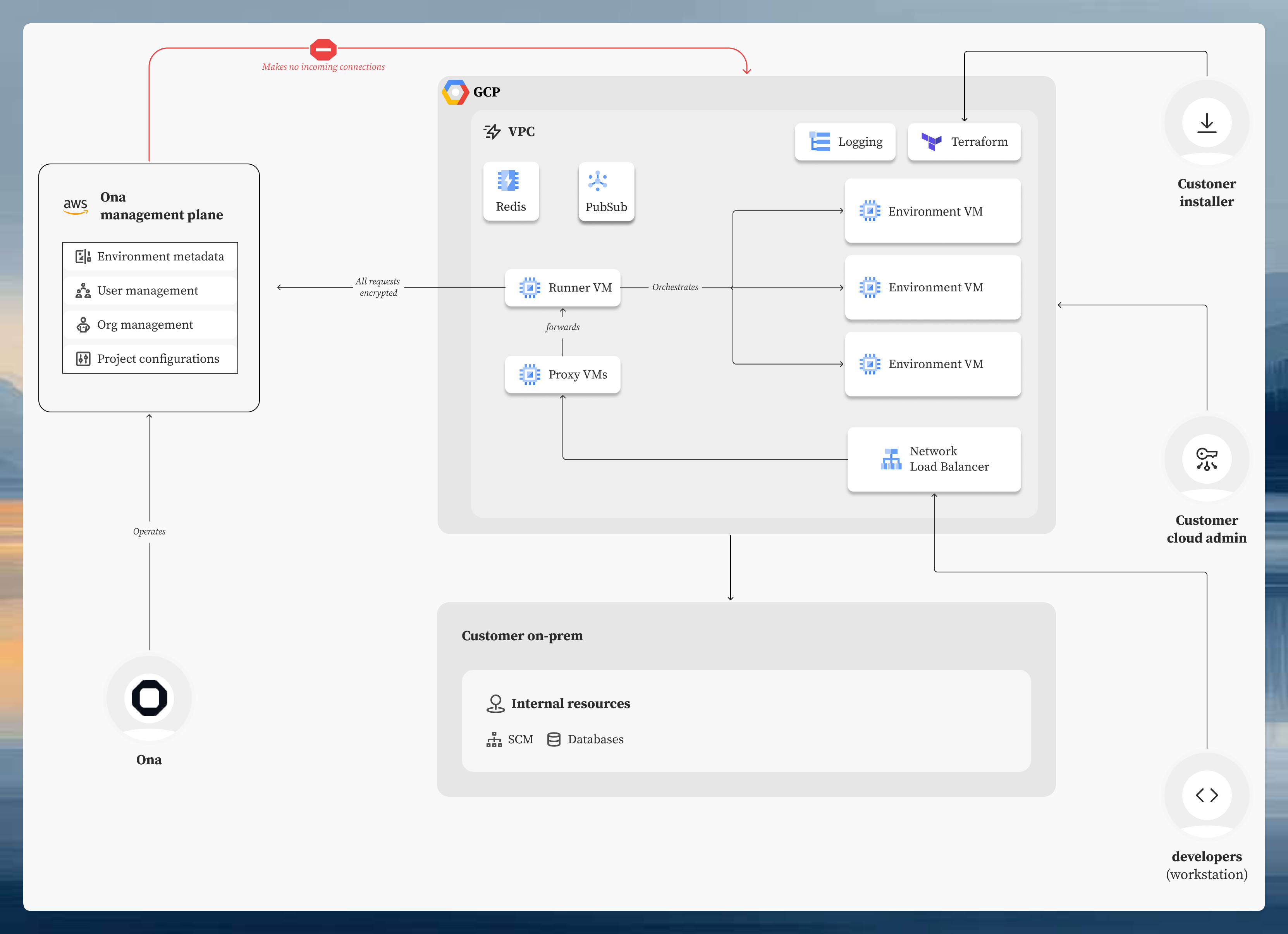Viewport: 1288px width, 934px height.
Task: Select the Proxy VMs box
Action: point(562,374)
